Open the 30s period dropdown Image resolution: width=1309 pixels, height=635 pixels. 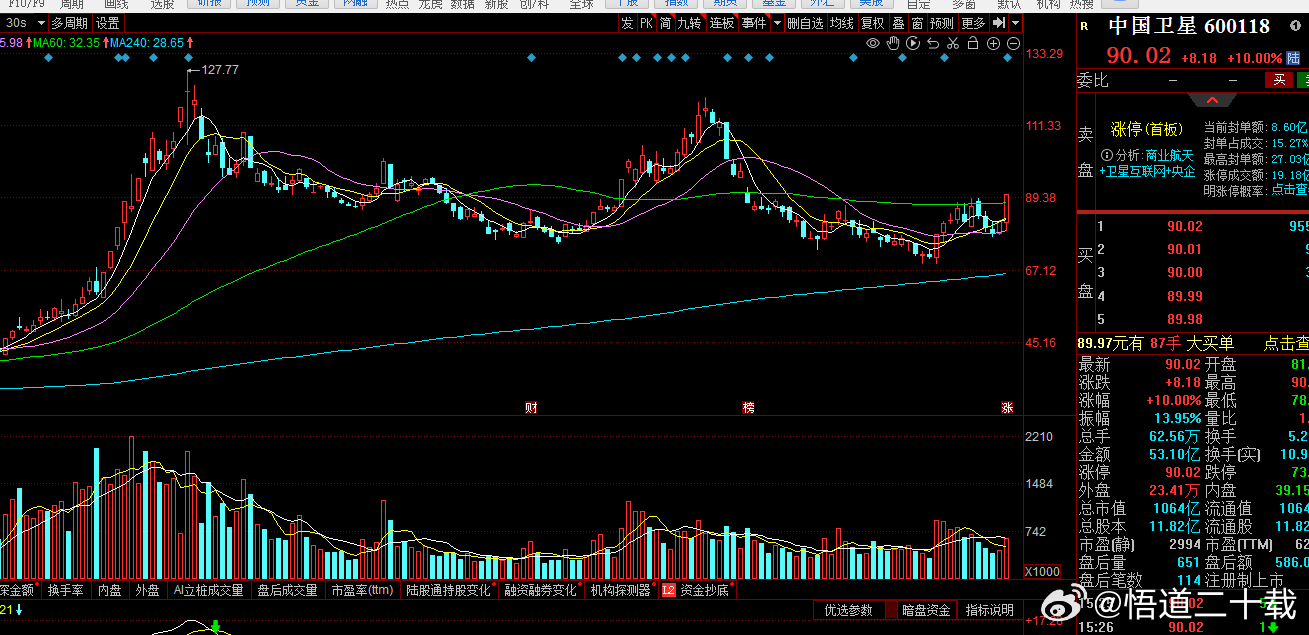(x=24, y=23)
